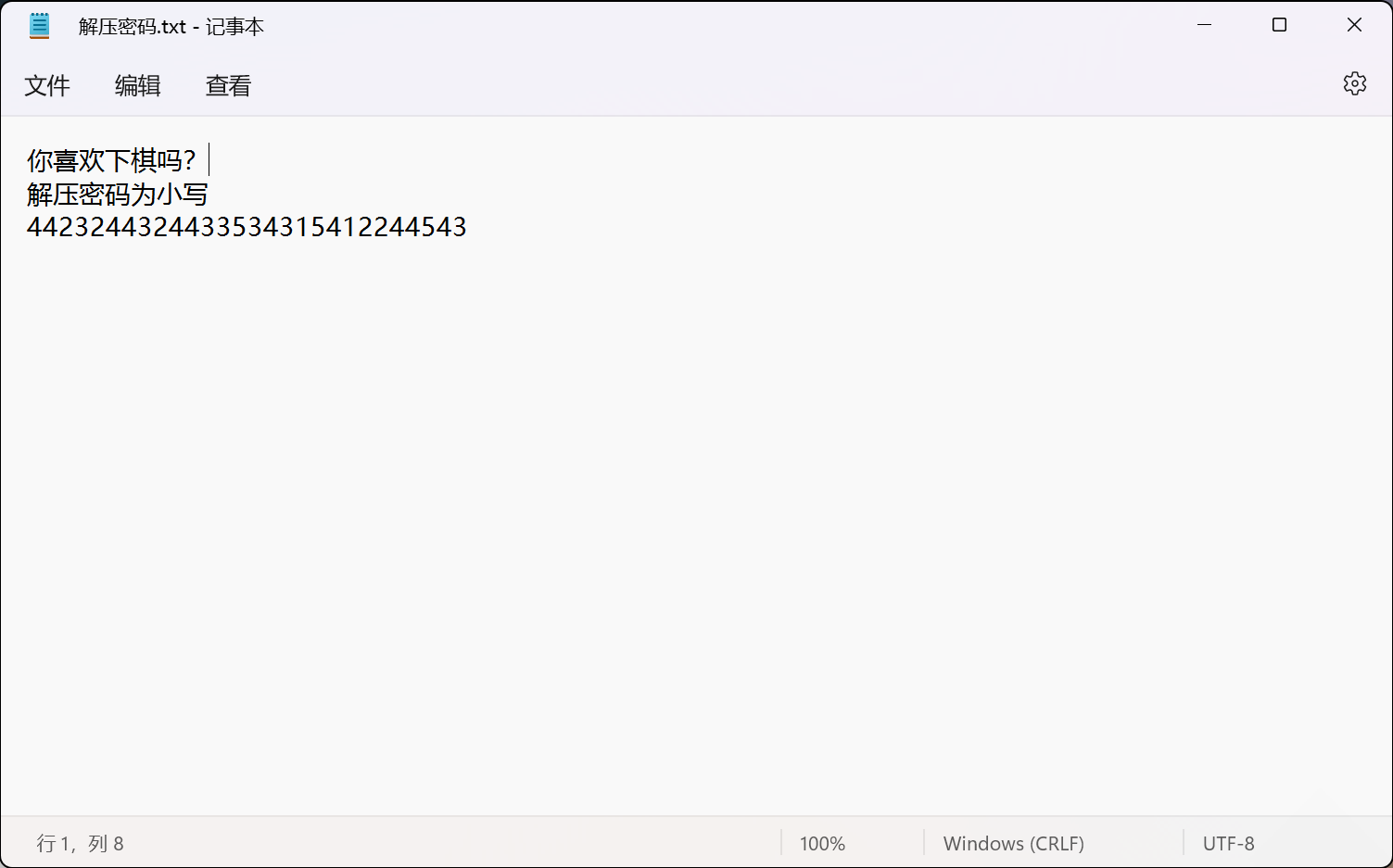The height and width of the screenshot is (868, 1393).
Task: Click the word 下棋 in the first line
Action: [x=131, y=160]
